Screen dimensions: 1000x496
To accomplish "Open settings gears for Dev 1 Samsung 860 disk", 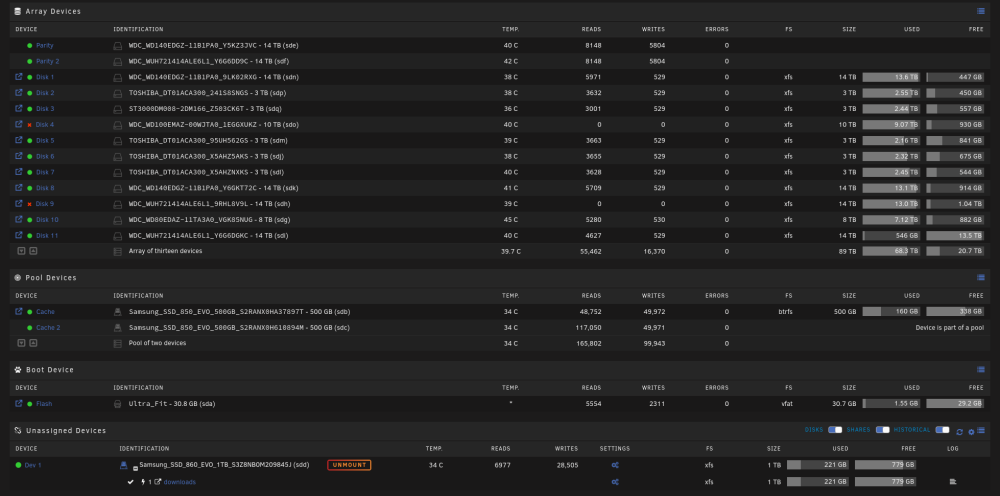I will (615, 465).
